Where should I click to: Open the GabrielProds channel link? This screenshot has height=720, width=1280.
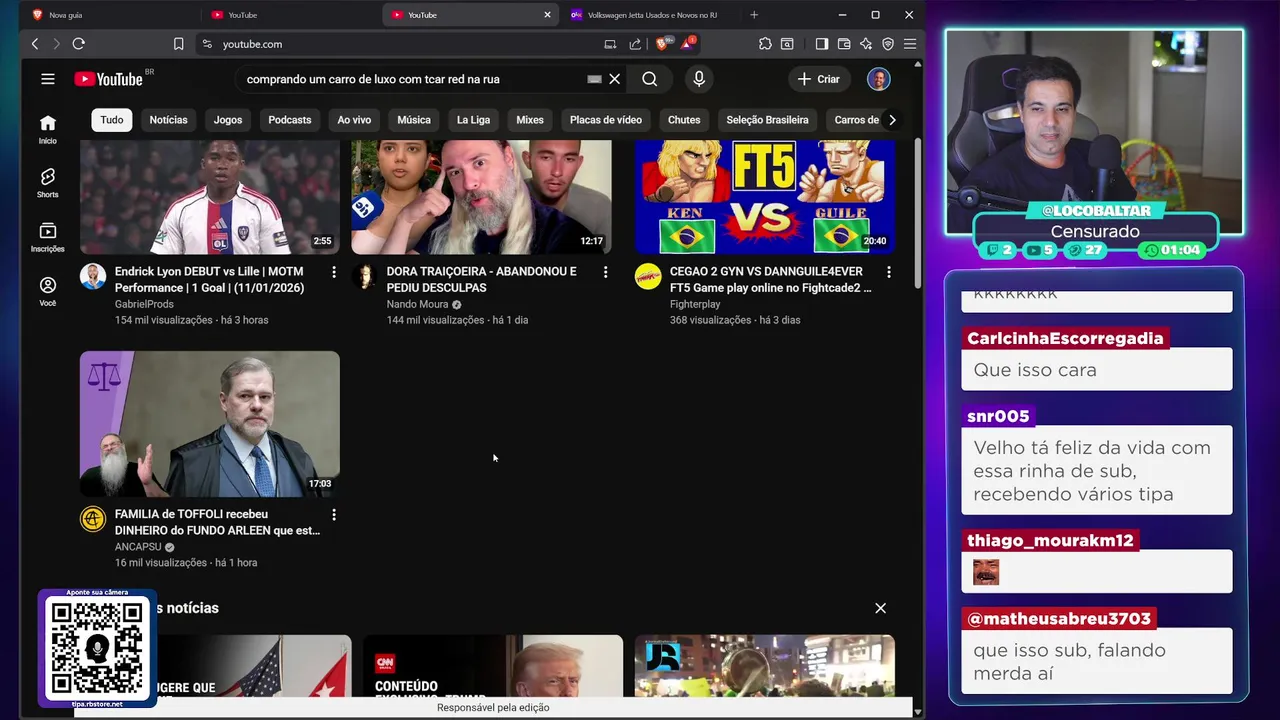click(144, 304)
